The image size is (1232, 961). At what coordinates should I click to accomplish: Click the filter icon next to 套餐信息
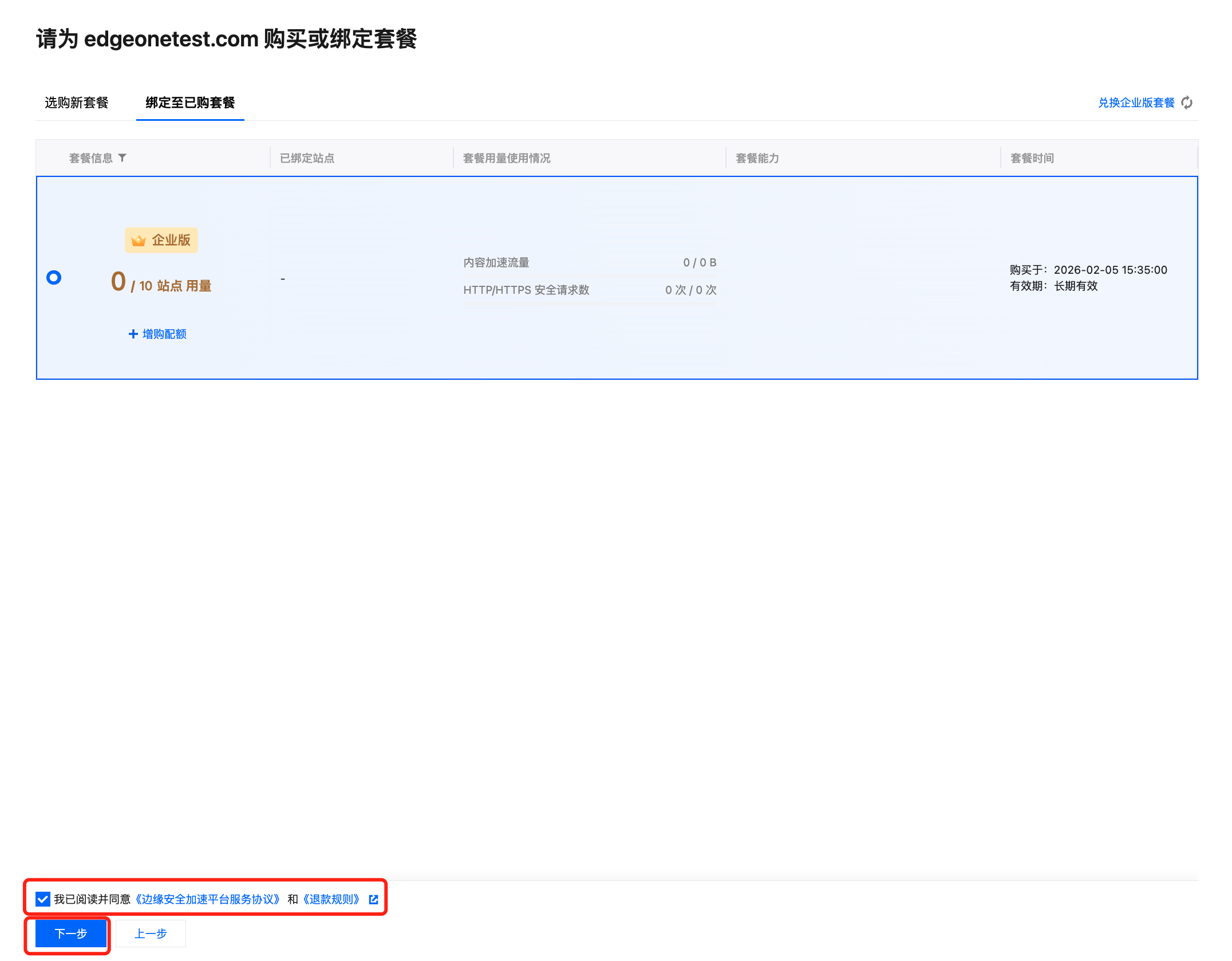(122, 157)
